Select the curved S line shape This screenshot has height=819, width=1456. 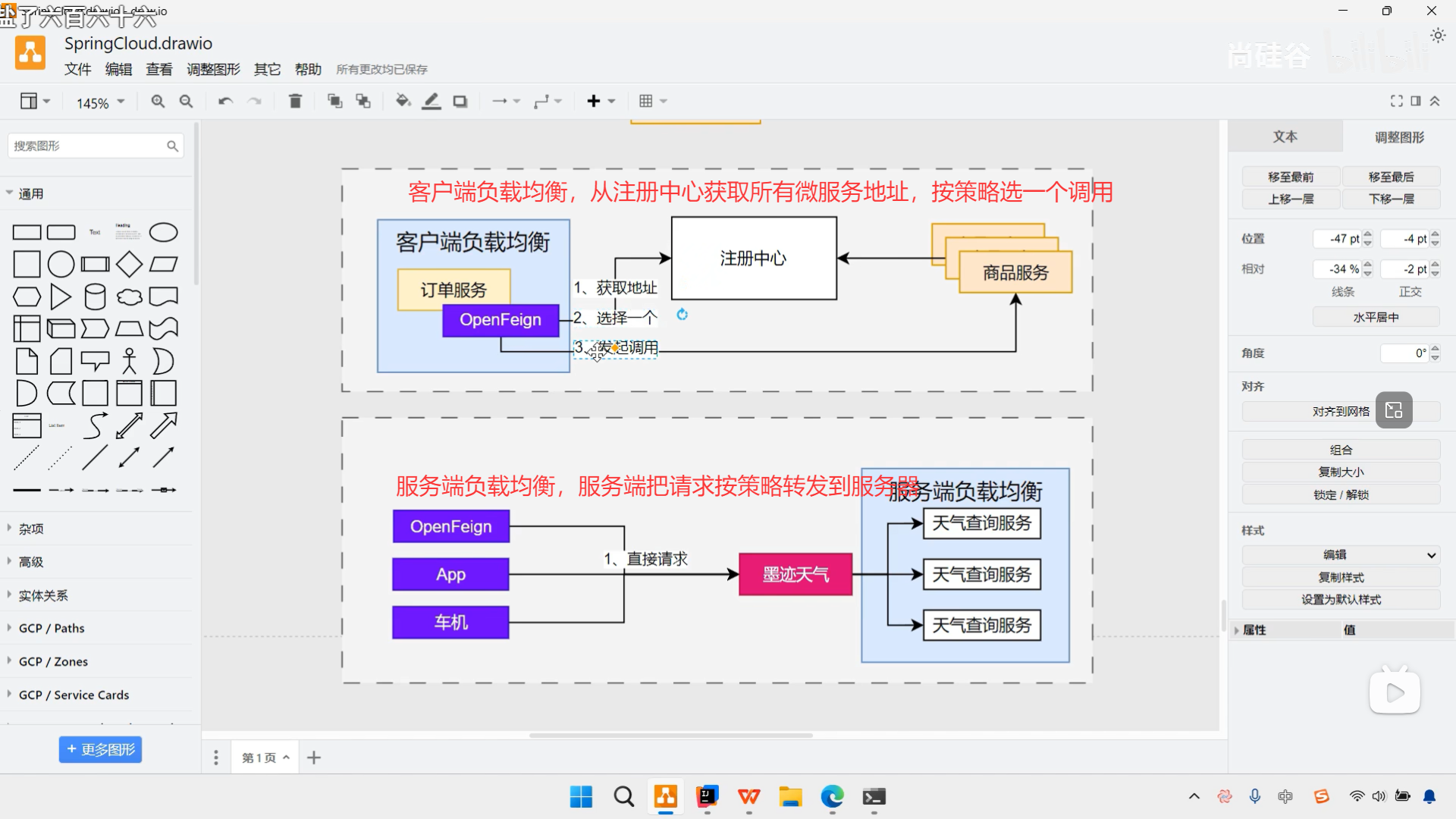point(95,425)
